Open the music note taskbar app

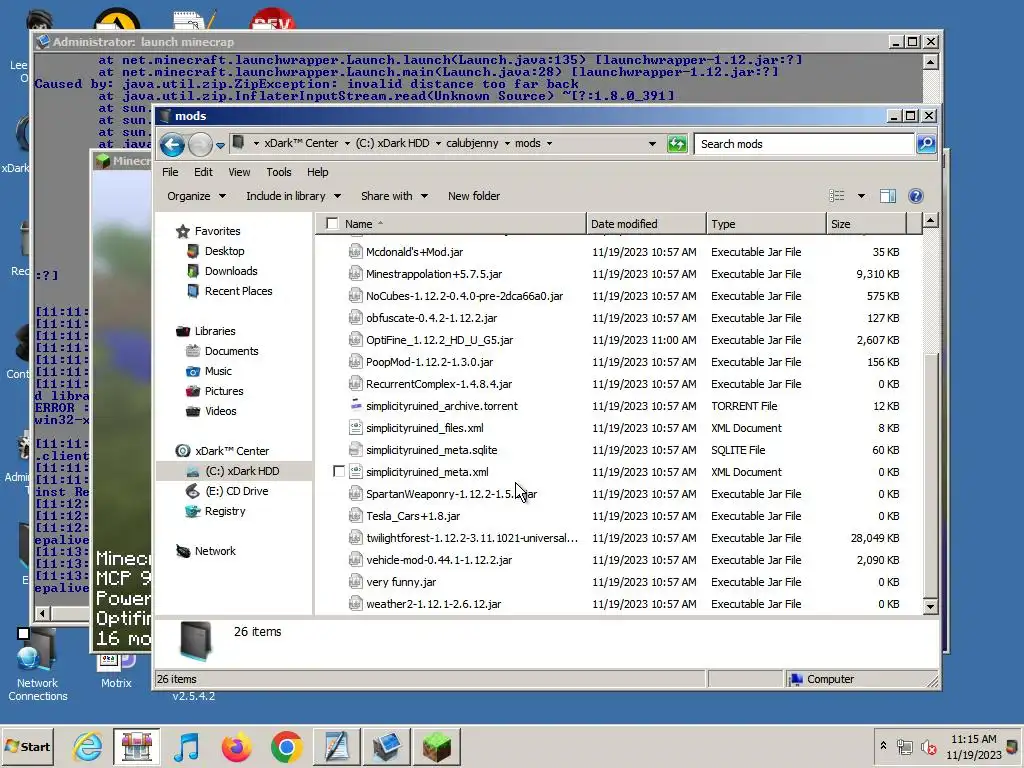187,746
